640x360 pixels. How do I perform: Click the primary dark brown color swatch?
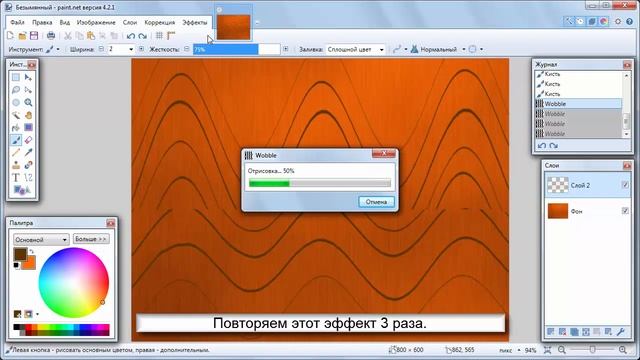[20, 254]
